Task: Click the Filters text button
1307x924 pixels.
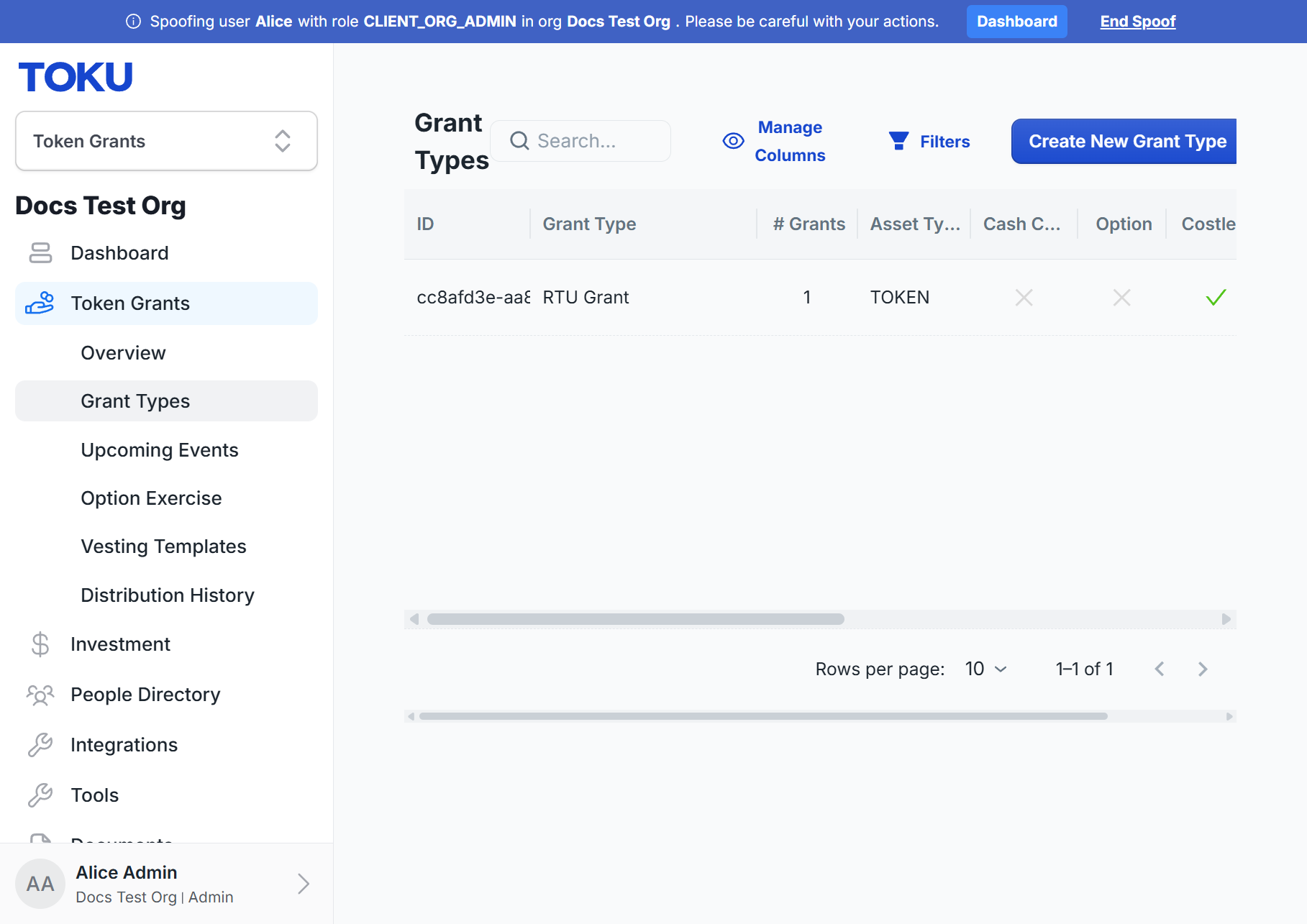Action: (945, 142)
